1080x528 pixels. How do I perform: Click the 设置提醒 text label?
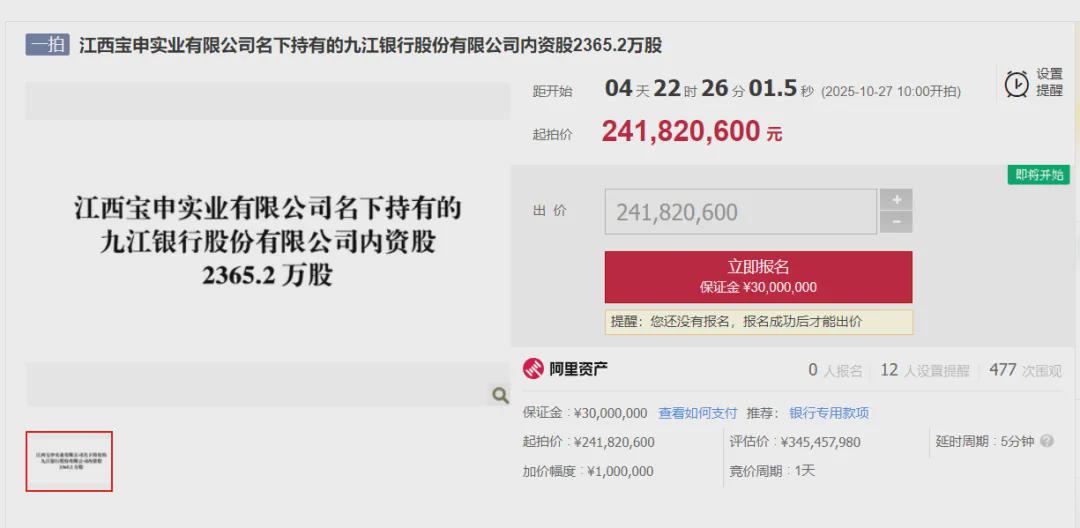point(1049,82)
